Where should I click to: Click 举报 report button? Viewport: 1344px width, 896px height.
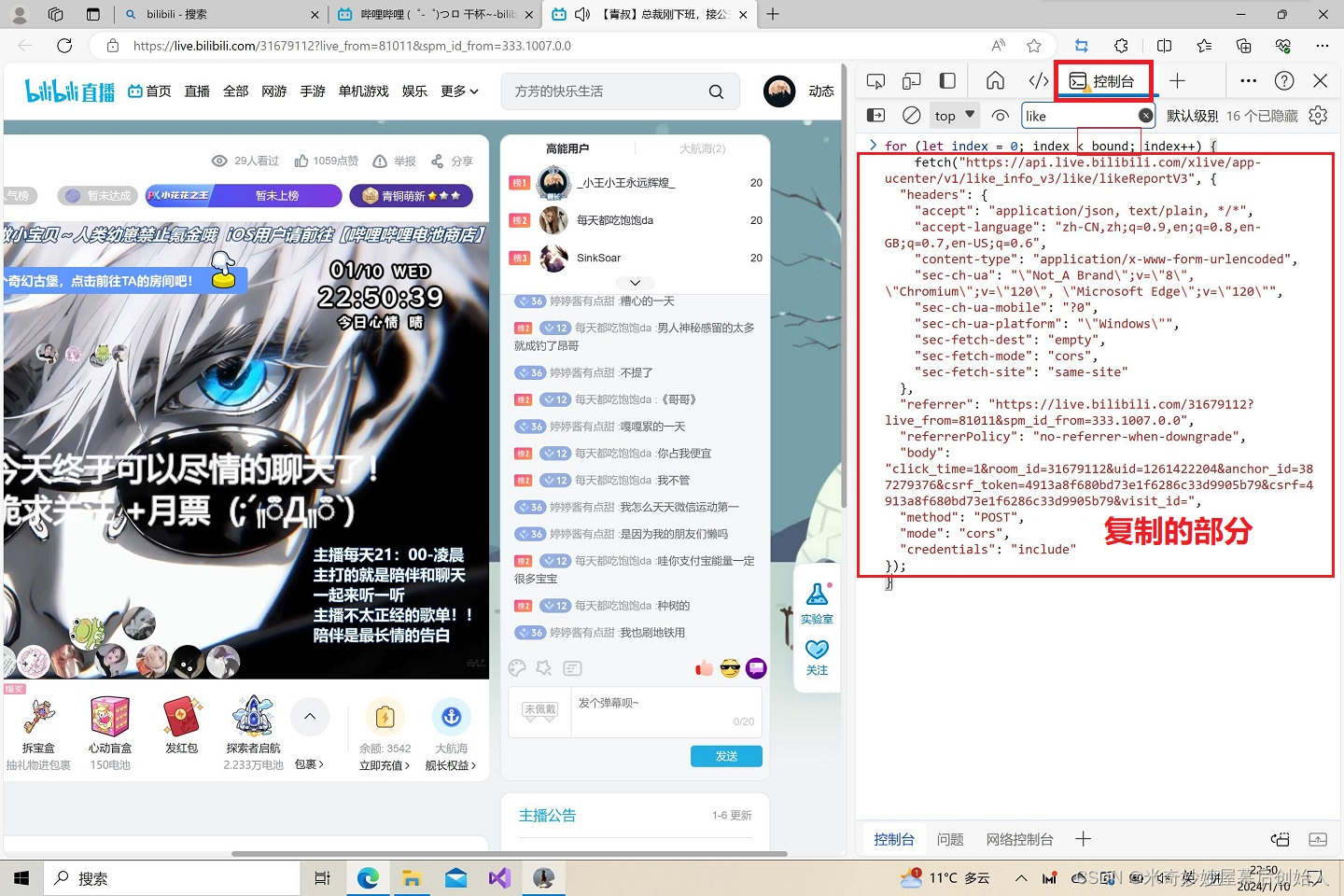tap(395, 161)
